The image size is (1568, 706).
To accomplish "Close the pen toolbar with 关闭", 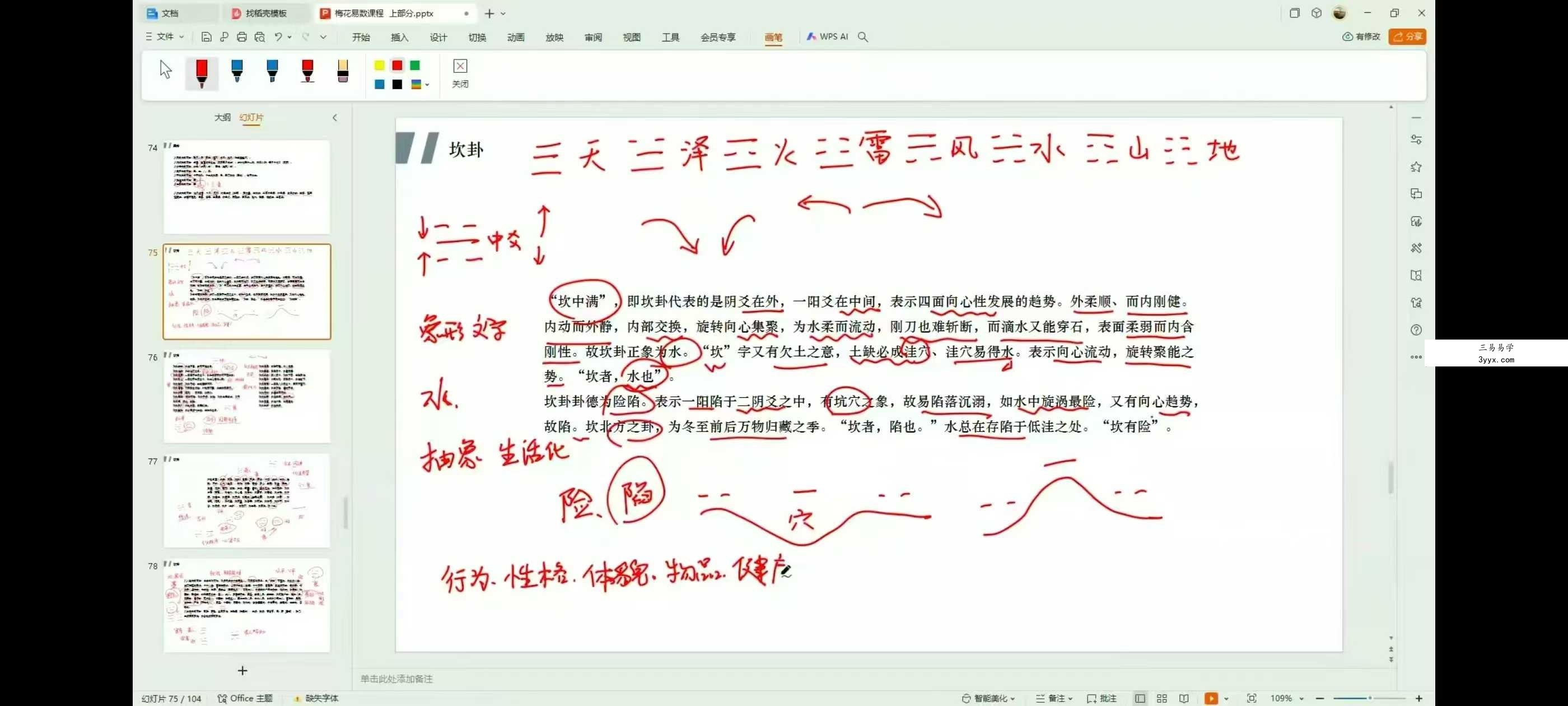I will pos(460,73).
